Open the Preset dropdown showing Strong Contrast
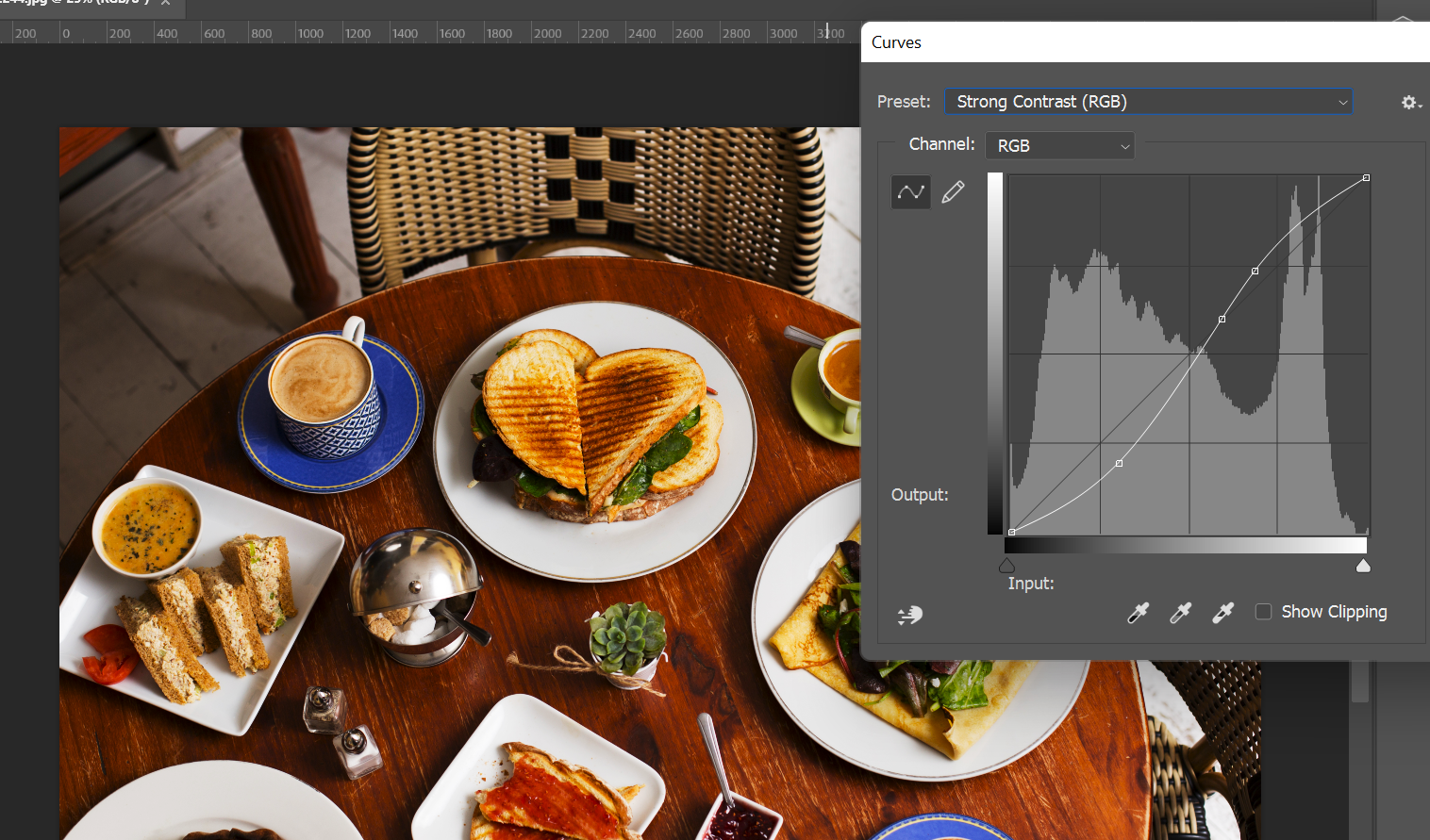 1149,102
